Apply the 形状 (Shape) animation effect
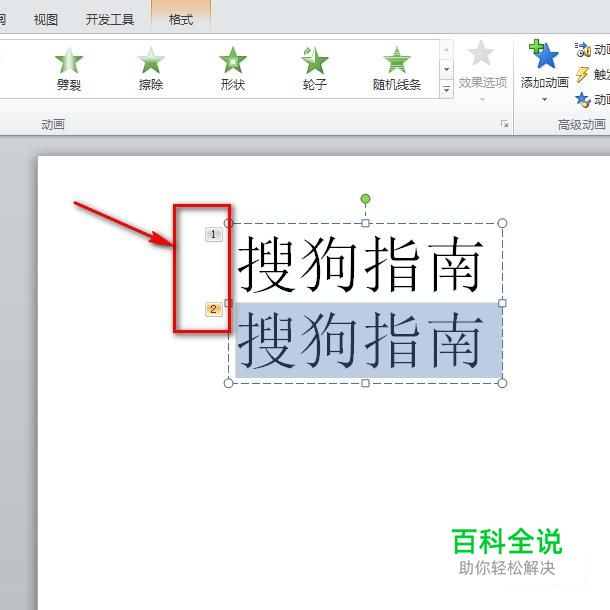This screenshot has width=610, height=610. (x=233, y=69)
